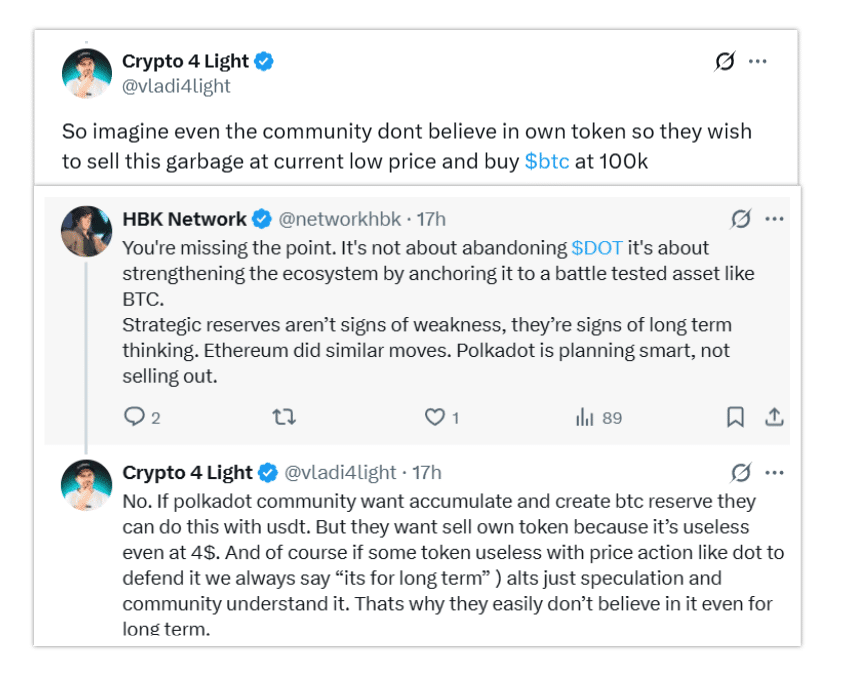Bookmark the HBK Network reply
The height and width of the screenshot is (684, 842).
tap(735, 417)
